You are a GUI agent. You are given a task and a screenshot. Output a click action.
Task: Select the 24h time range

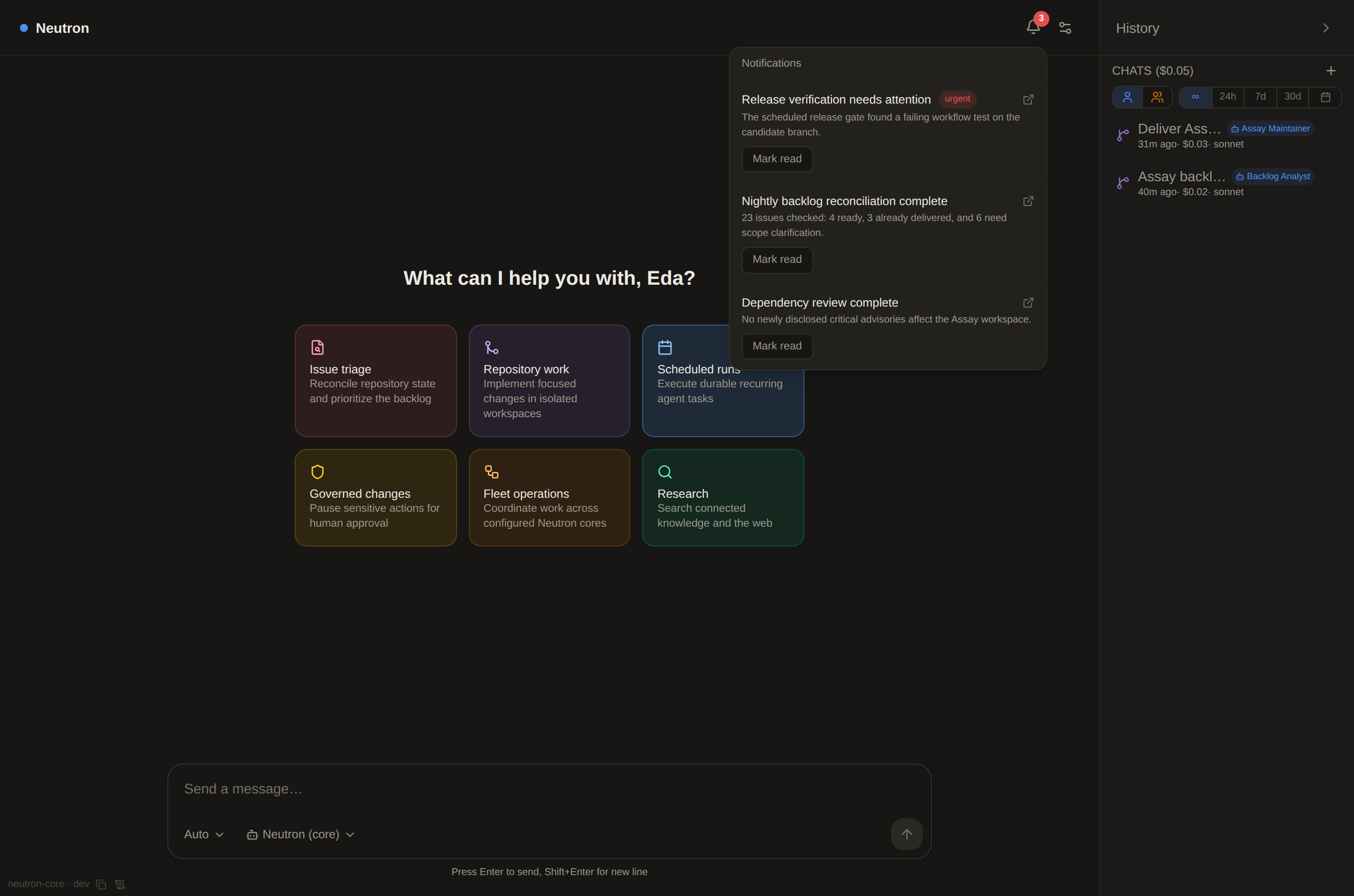(1228, 97)
